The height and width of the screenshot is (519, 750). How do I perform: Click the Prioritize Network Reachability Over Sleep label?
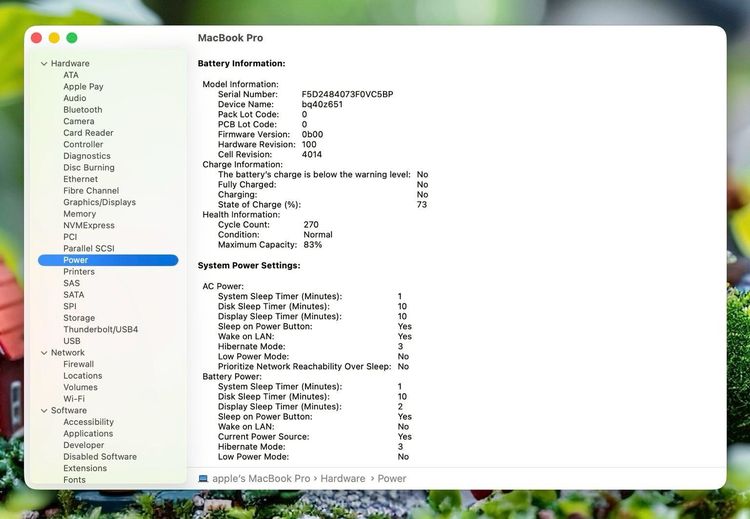pyautogui.click(x=304, y=366)
